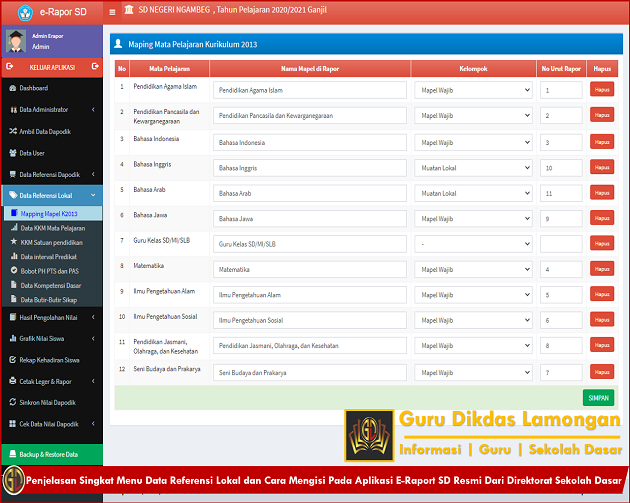Click the Mata Pelajaran column header
This screenshot has height=503, width=630.
(x=169, y=69)
